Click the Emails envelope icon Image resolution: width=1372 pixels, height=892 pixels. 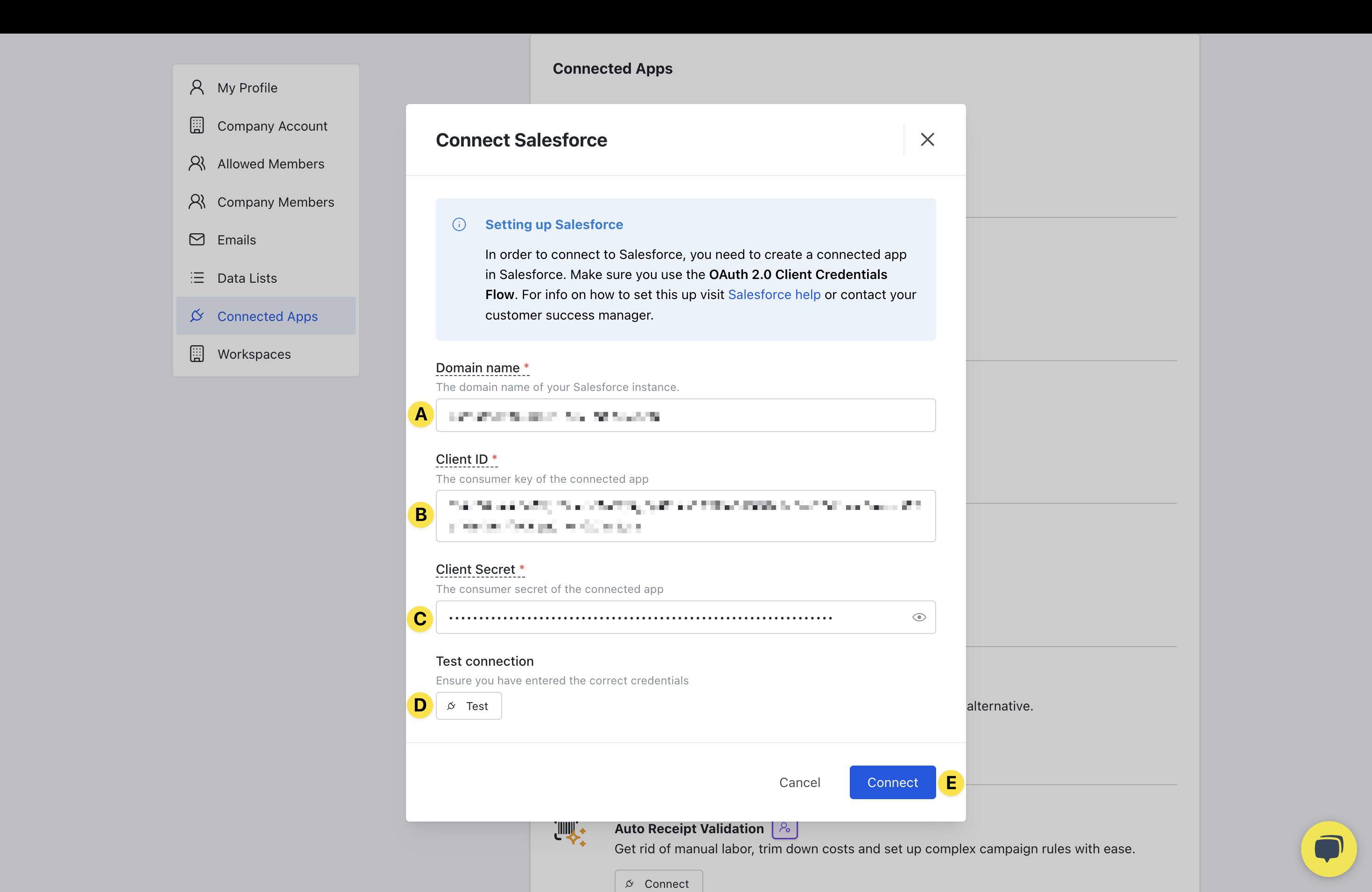(x=196, y=240)
